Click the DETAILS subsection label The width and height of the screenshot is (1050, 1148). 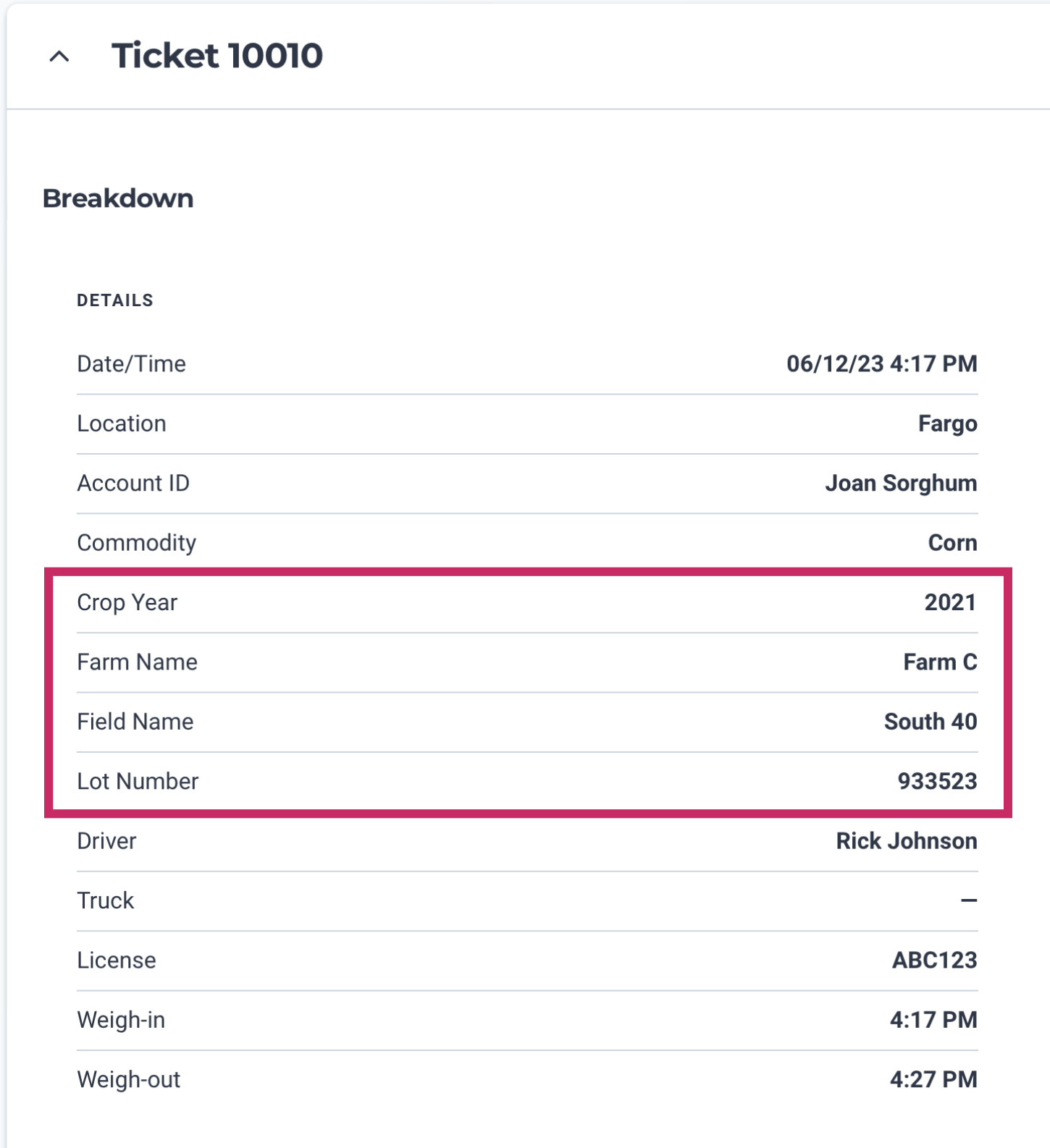pyautogui.click(x=115, y=300)
